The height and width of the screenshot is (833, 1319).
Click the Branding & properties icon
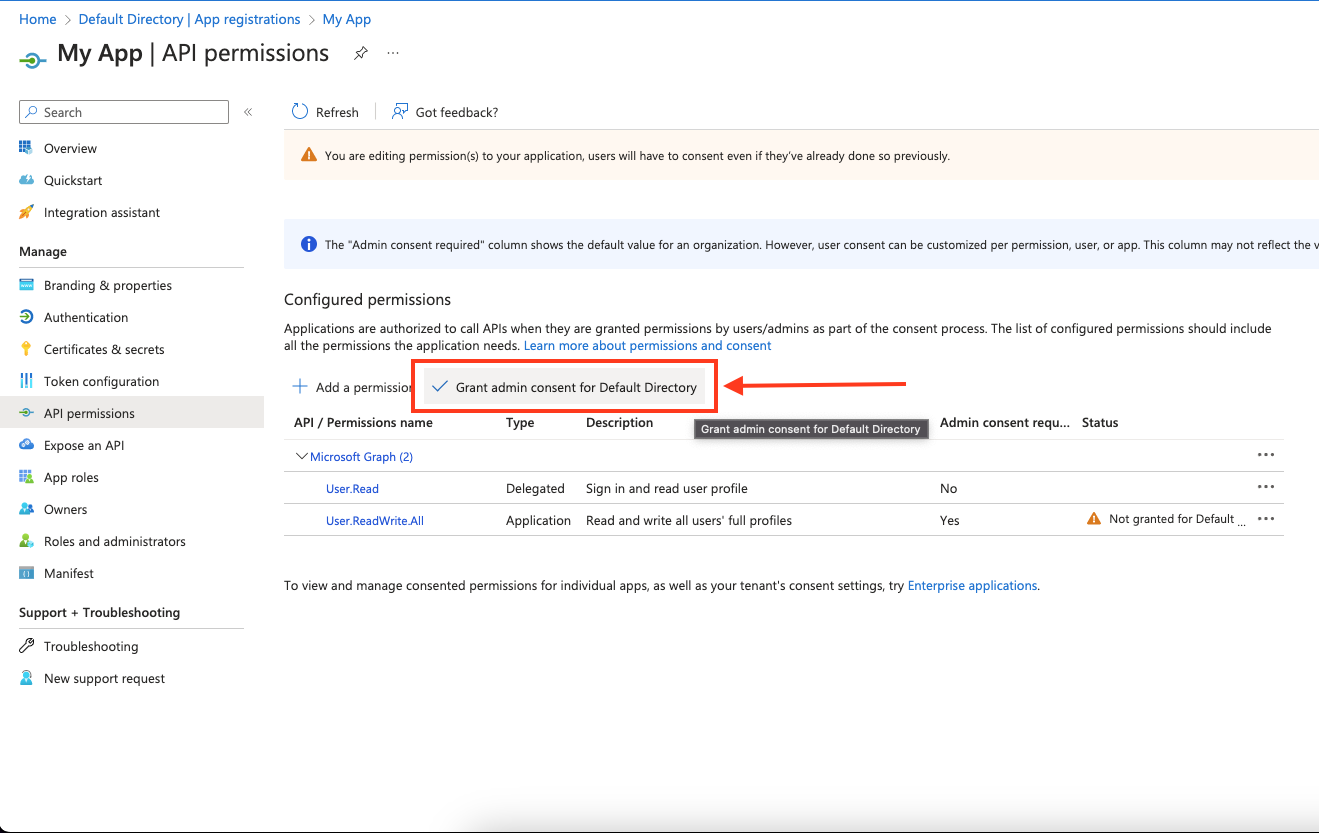26,285
